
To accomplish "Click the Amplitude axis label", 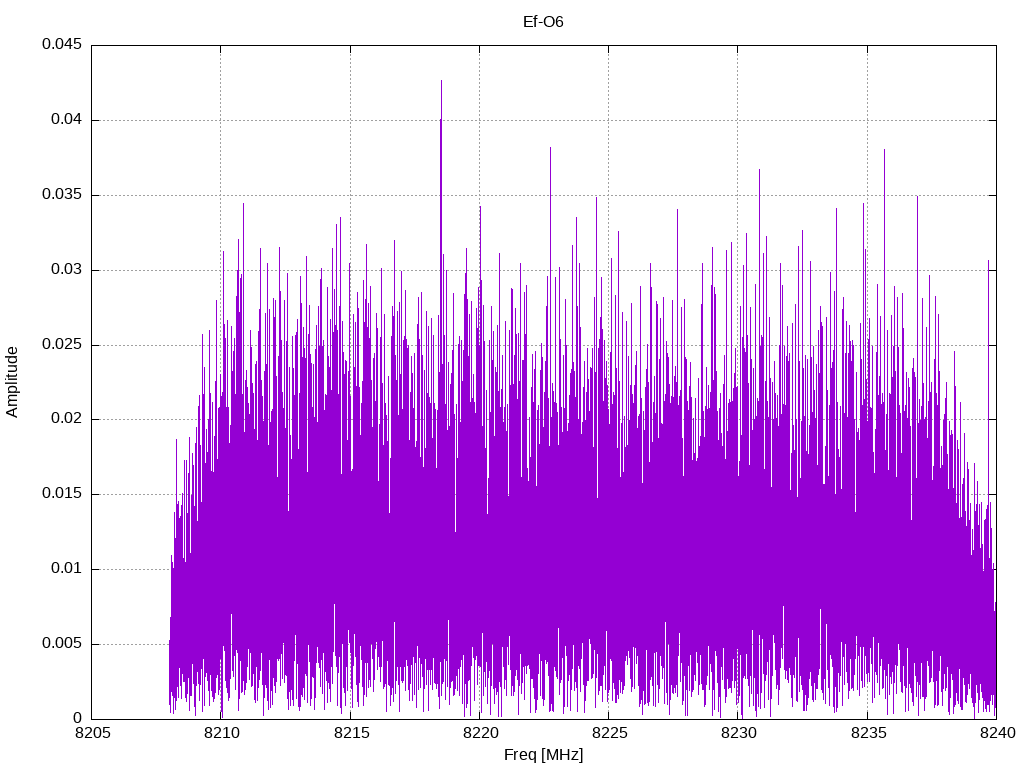I will 12,382.
